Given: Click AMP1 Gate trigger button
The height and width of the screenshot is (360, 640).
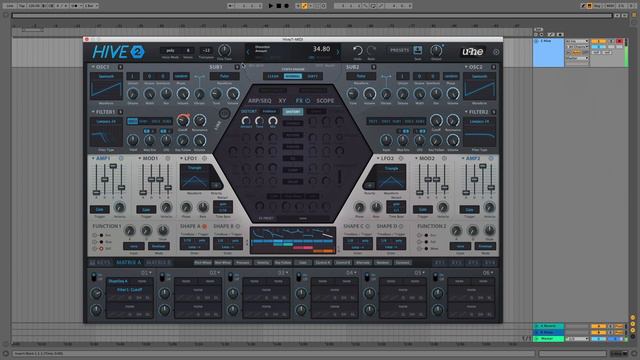Looking at the screenshot, I should tap(100, 209).
